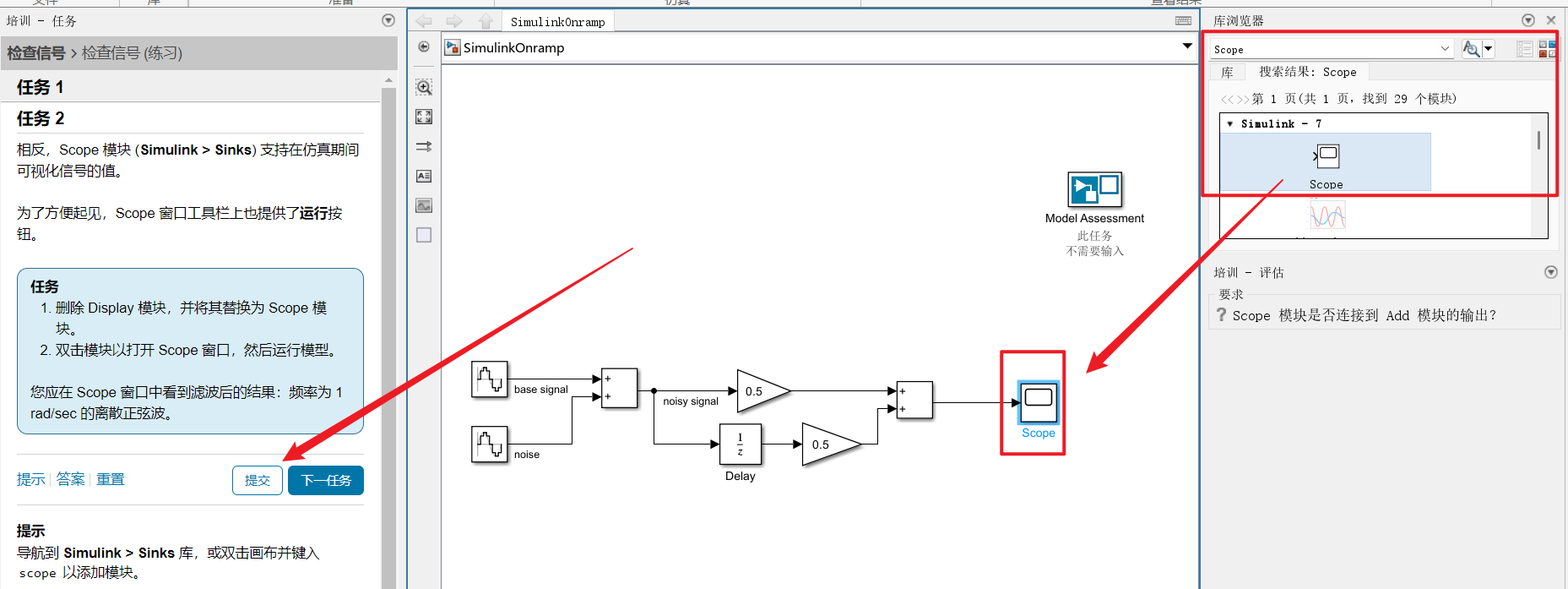Image resolution: width=1568 pixels, height=589 pixels.
Task: Click the 'noisy signal' line label
Action: pyautogui.click(x=691, y=401)
